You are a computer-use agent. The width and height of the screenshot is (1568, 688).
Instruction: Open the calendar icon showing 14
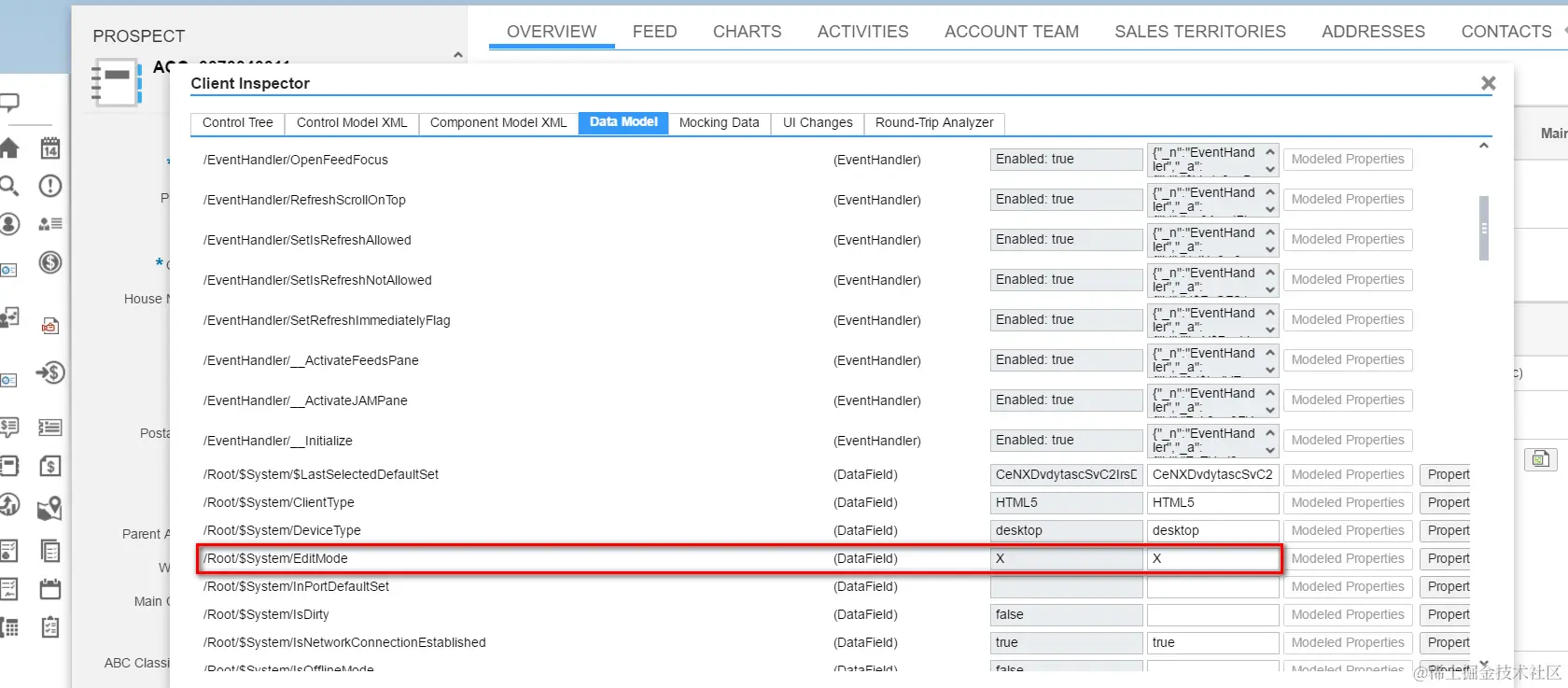coord(50,147)
